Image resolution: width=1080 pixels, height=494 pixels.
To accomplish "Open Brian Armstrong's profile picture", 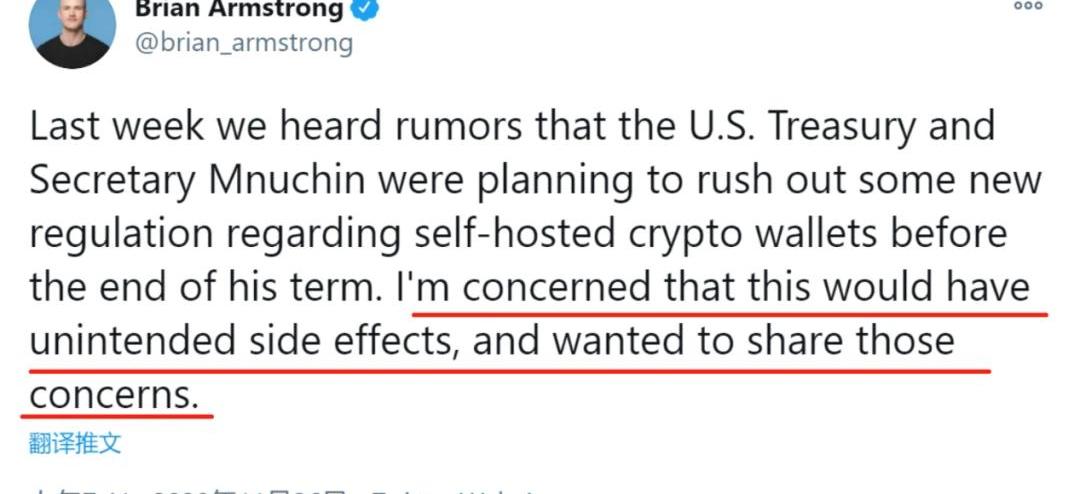I will (x=72, y=26).
